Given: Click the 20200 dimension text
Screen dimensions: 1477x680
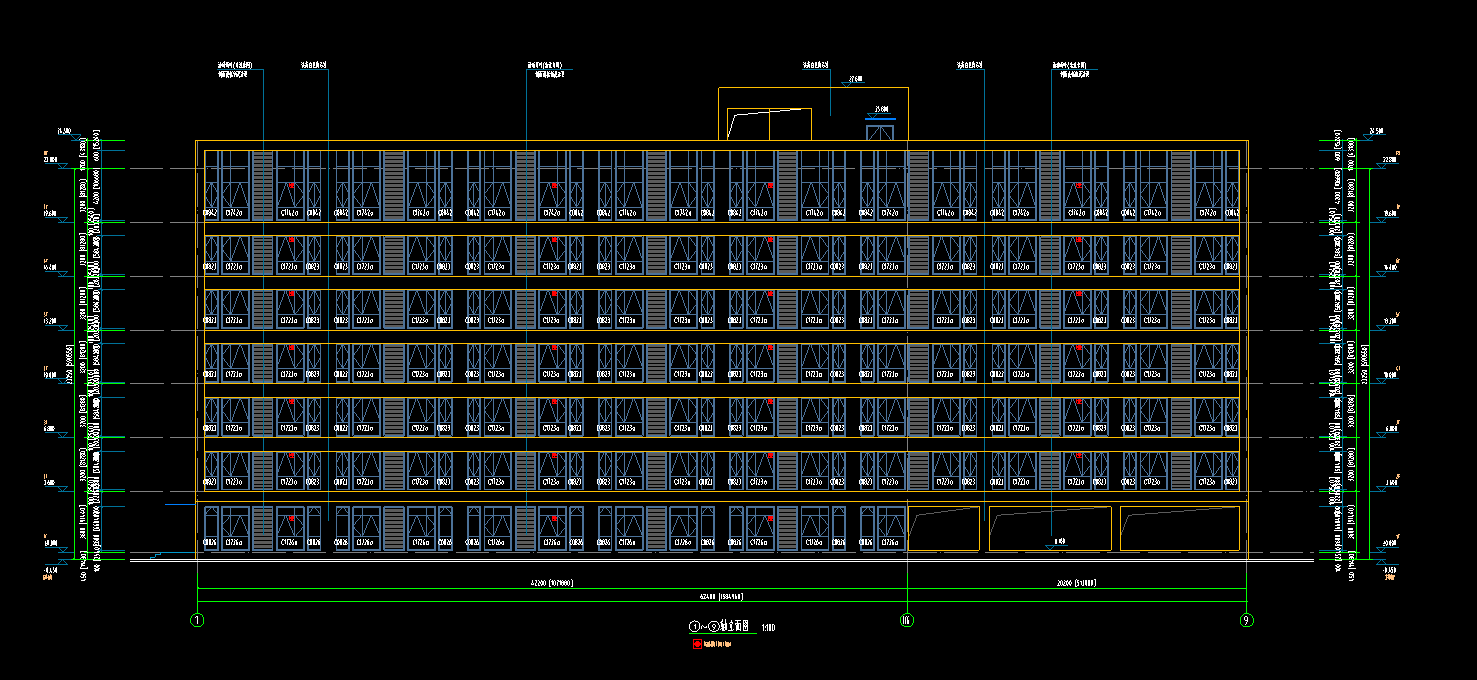Looking at the screenshot, I should pos(1077,582).
